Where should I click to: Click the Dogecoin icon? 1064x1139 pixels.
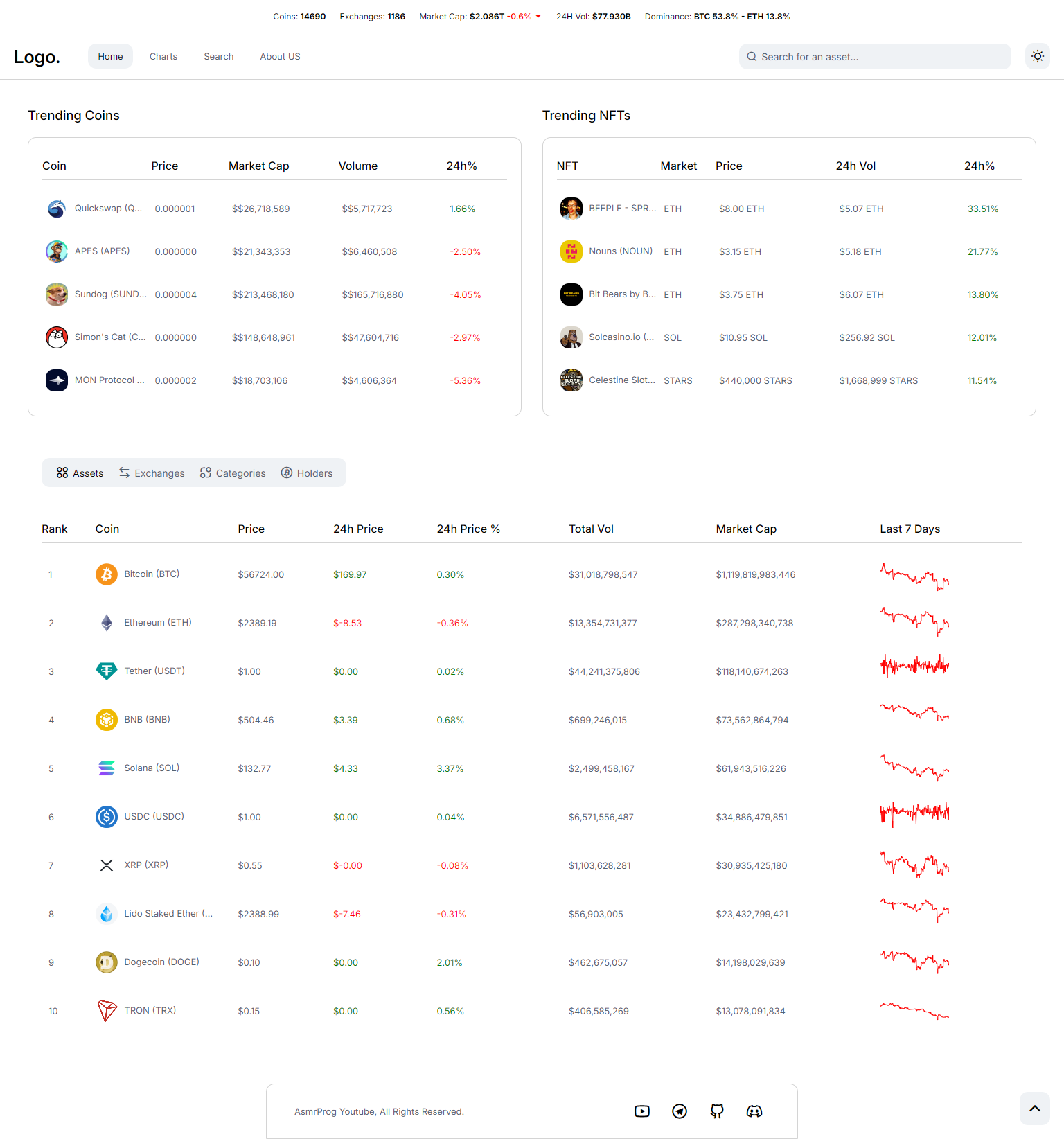[107, 962]
